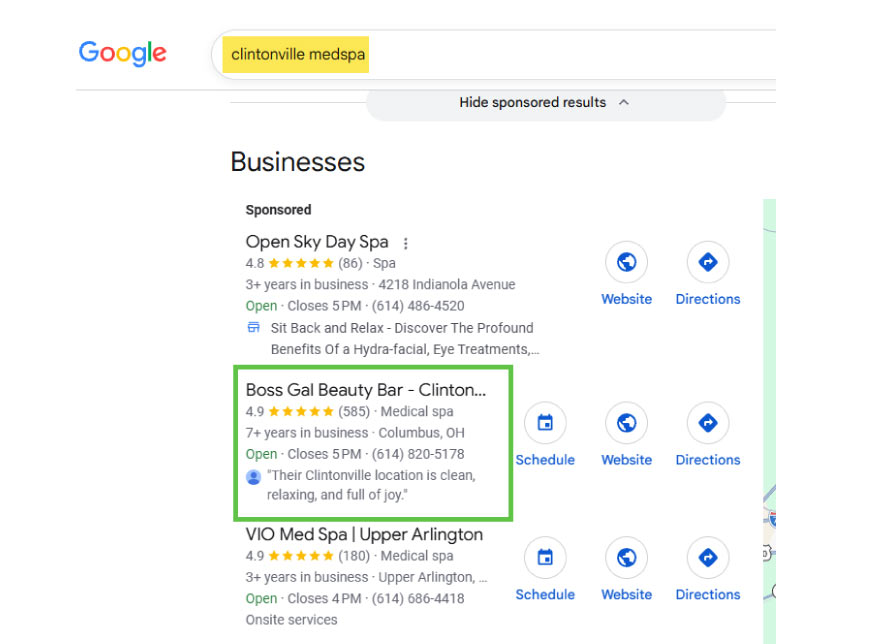The height and width of the screenshot is (644, 892).
Task: Click the Businesses heading
Action: (x=298, y=162)
